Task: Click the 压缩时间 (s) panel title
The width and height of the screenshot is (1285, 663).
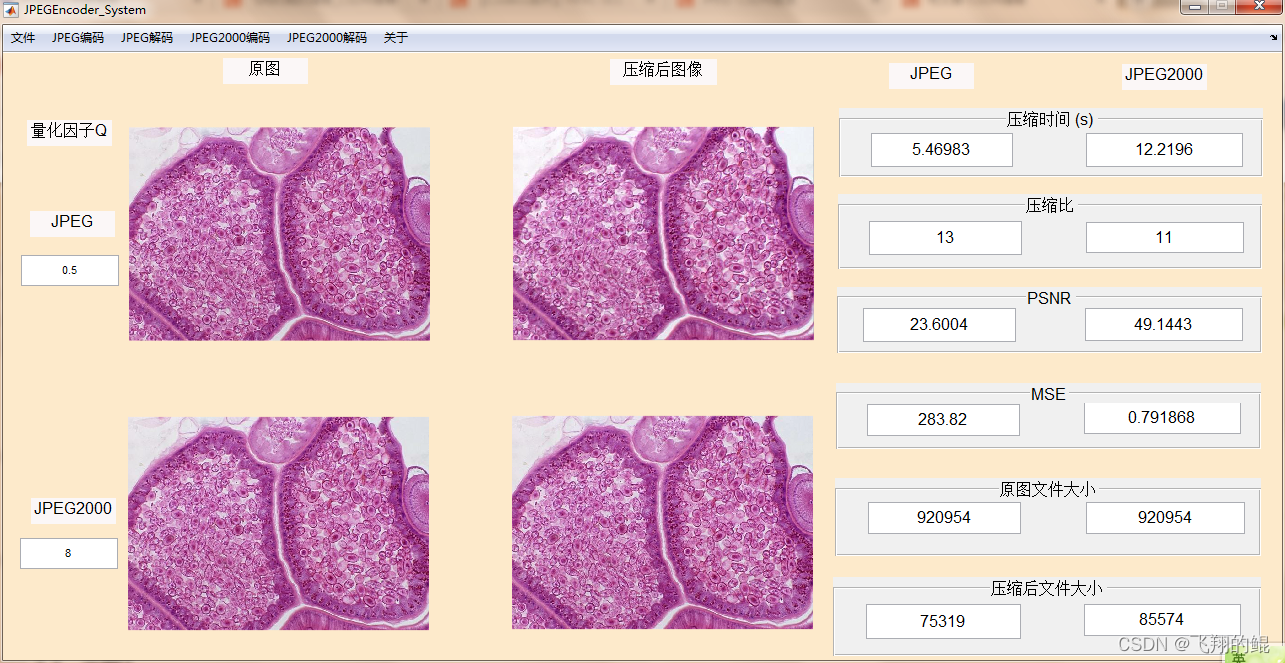Action: pyautogui.click(x=1050, y=119)
